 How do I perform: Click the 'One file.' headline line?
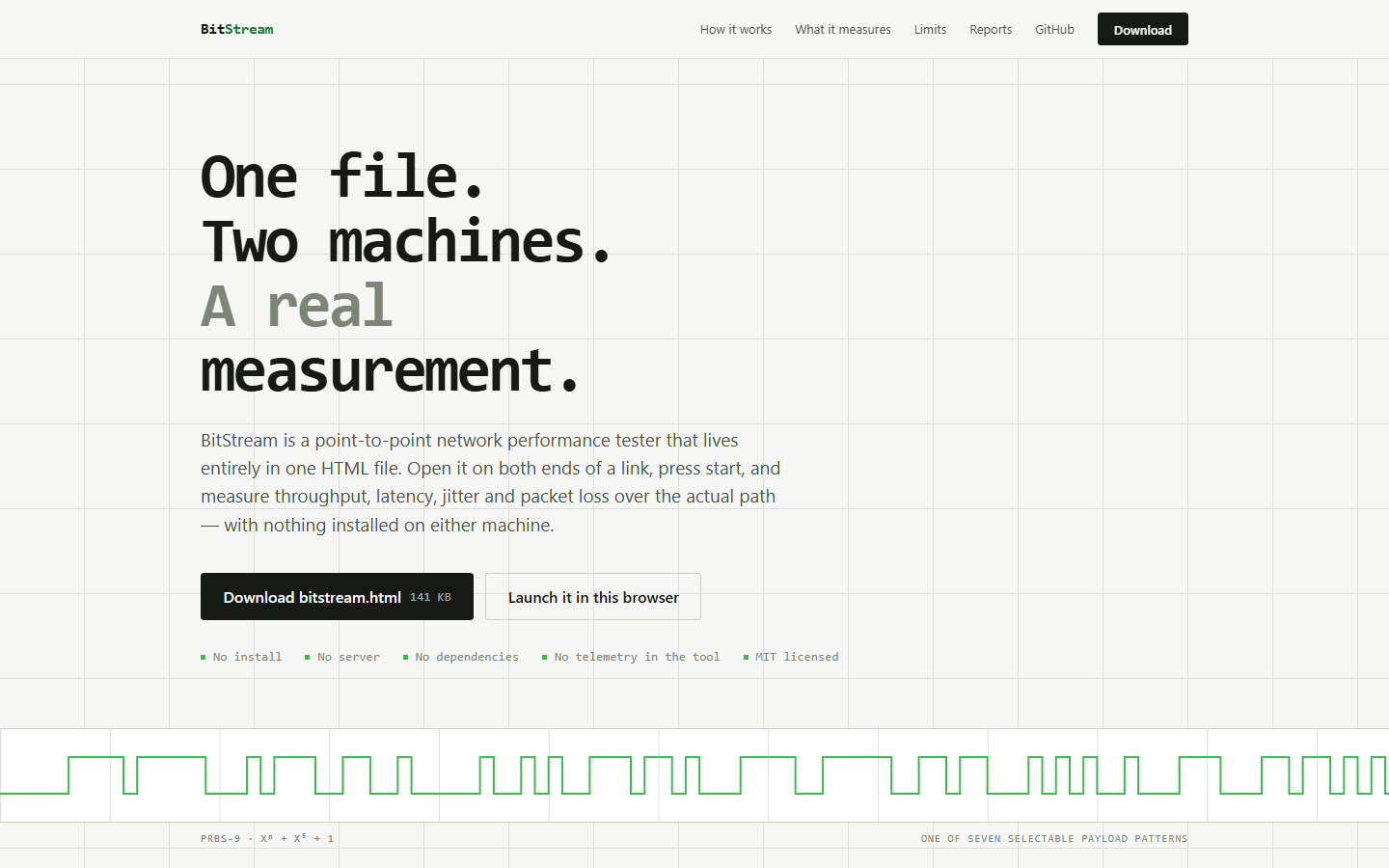pos(342,176)
